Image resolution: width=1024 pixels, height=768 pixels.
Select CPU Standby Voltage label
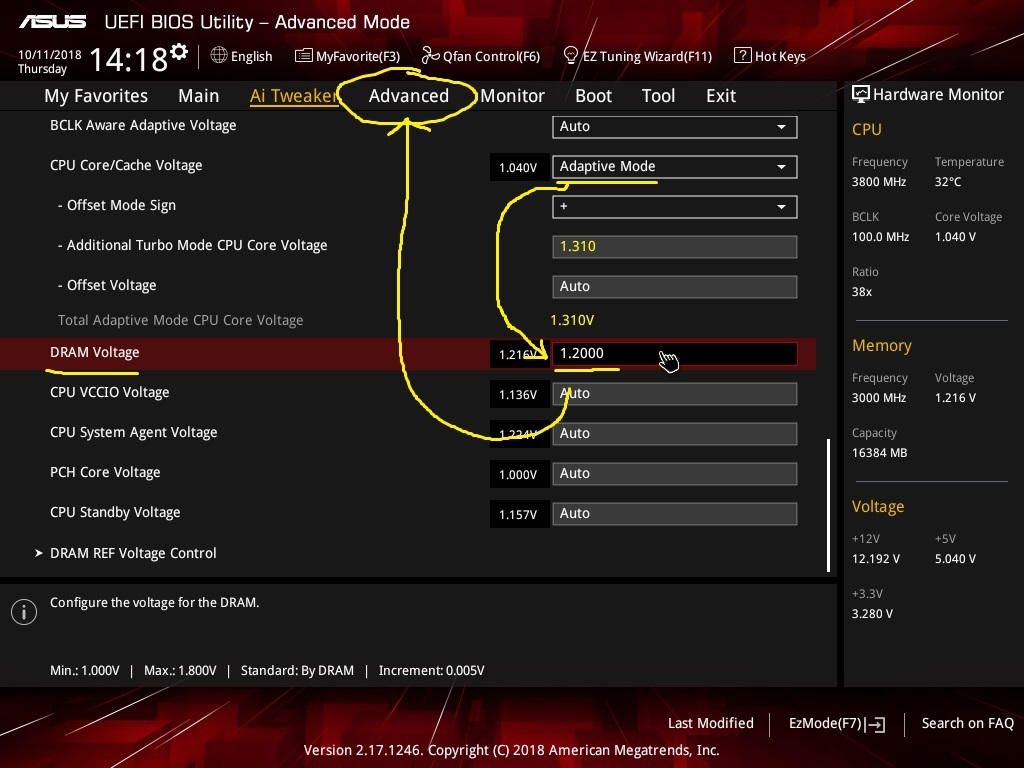[115, 513]
